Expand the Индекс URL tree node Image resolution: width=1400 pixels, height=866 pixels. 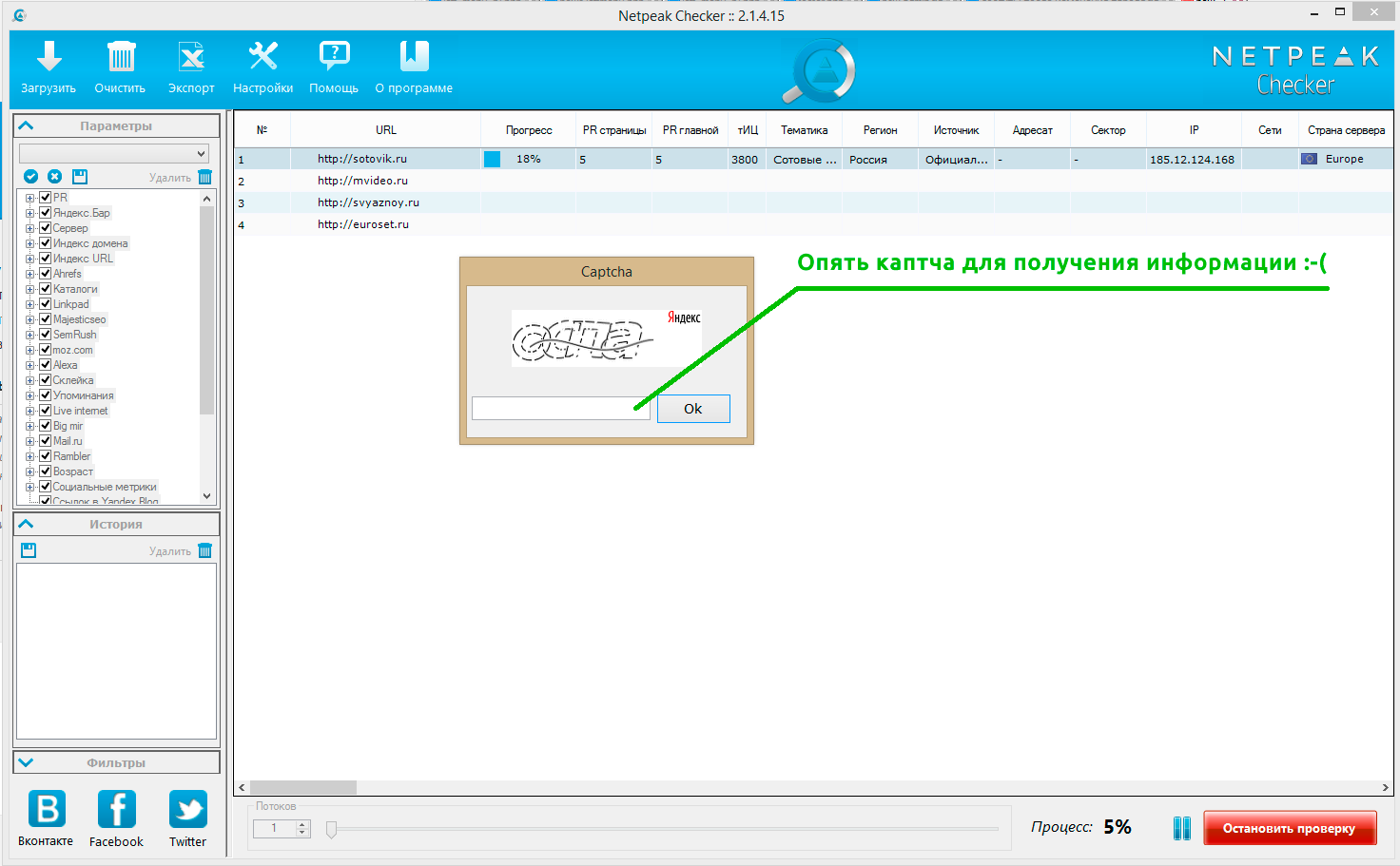tap(29, 259)
